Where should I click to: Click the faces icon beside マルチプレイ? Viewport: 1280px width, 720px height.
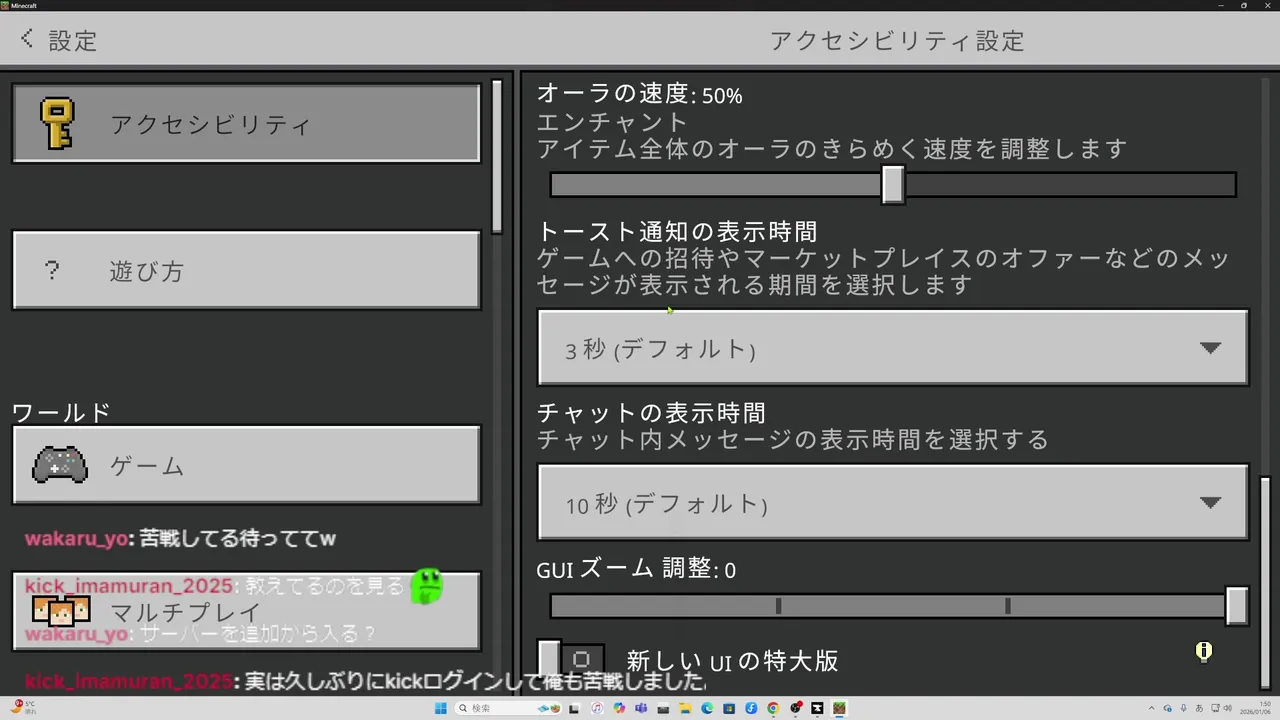click(x=61, y=610)
